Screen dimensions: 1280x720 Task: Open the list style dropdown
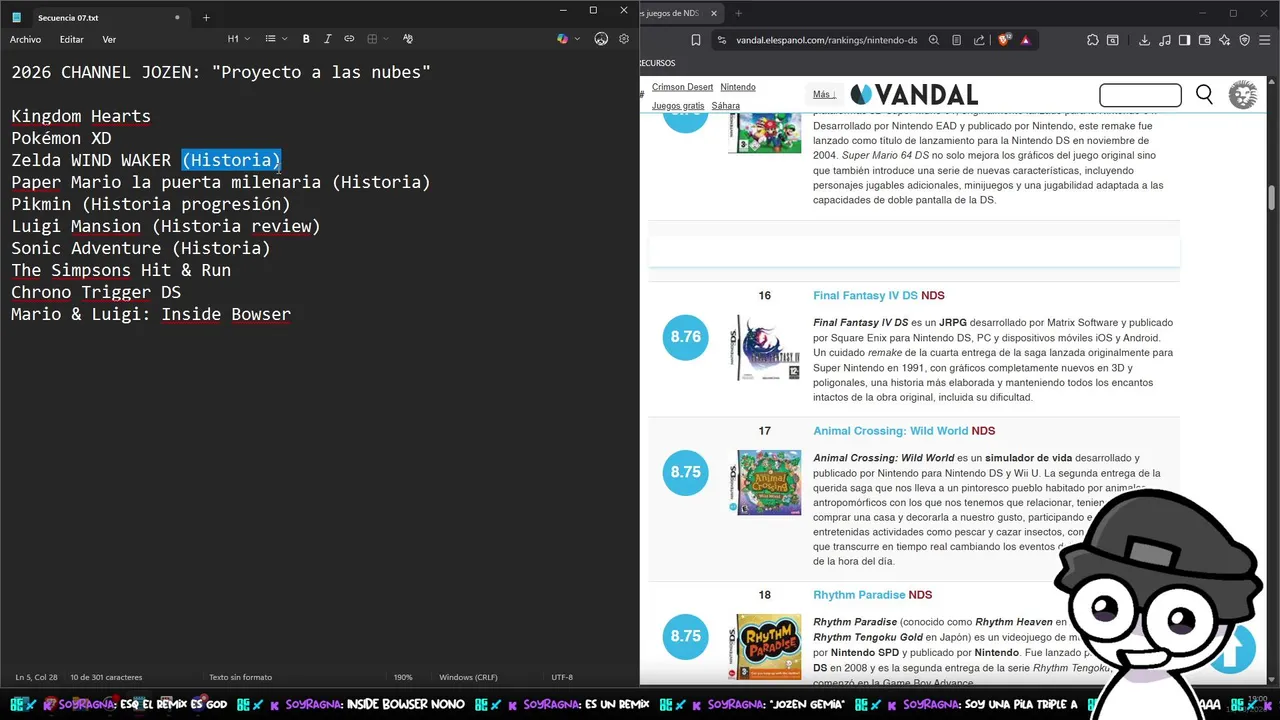pos(276,39)
